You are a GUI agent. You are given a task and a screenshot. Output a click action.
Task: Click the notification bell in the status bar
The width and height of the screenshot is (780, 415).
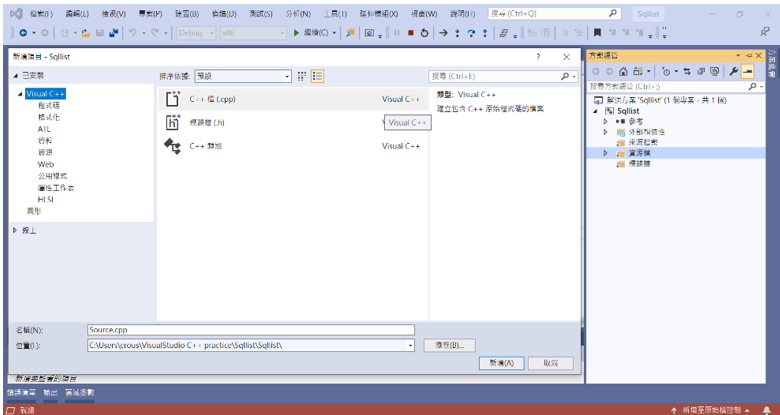767,410
